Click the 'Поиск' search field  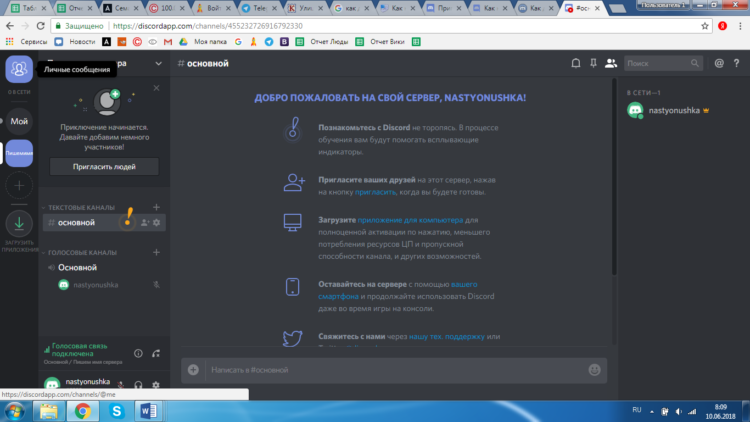coord(663,63)
